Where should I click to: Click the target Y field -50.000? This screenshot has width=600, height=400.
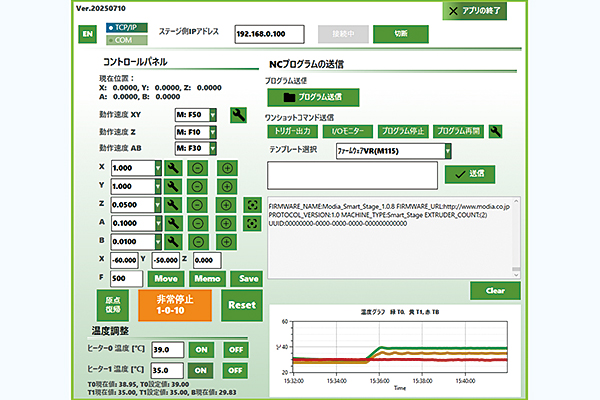coord(166,260)
